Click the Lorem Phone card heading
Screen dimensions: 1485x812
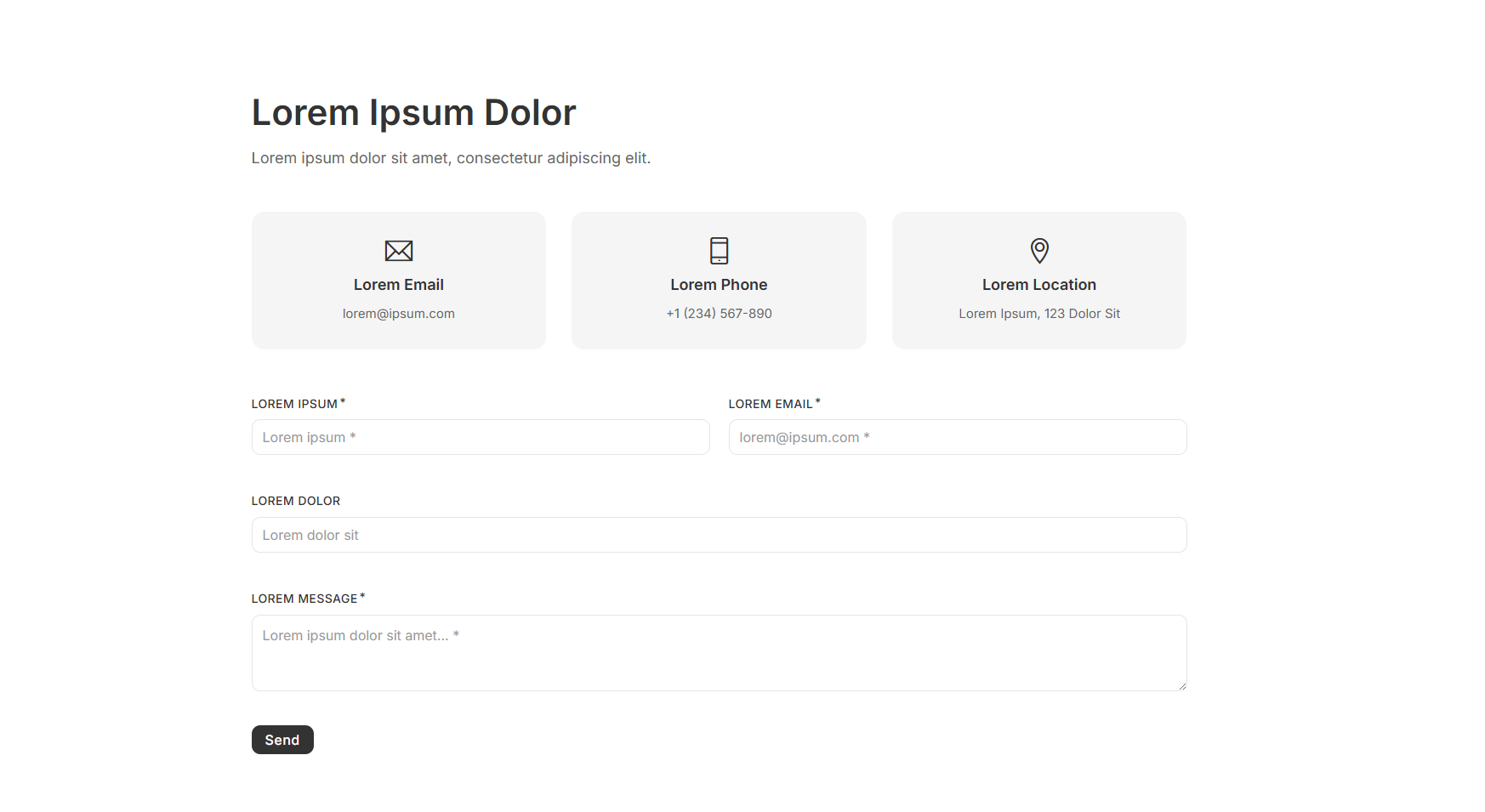click(719, 285)
